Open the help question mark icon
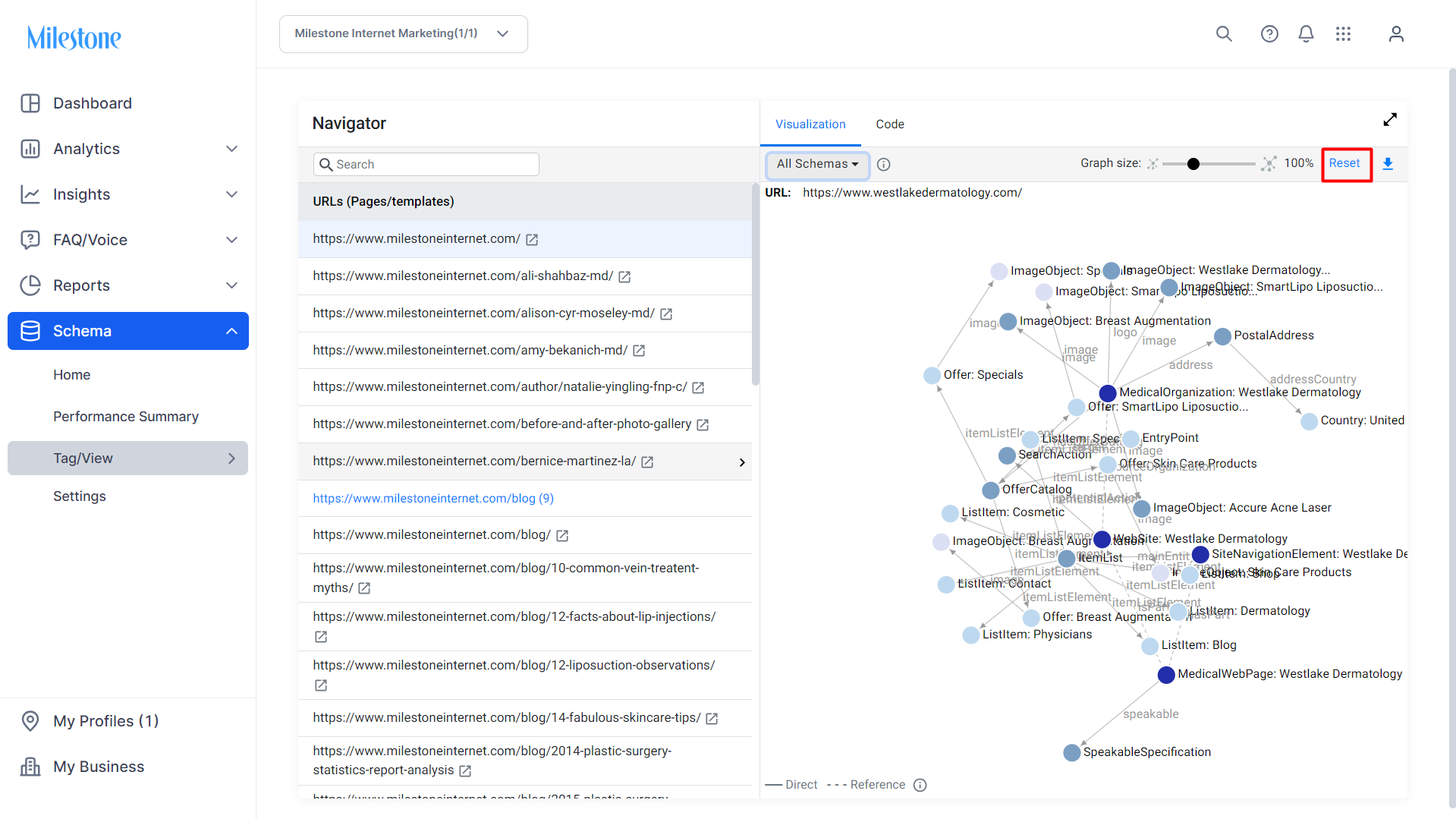The width and height of the screenshot is (1456, 819). (1269, 34)
